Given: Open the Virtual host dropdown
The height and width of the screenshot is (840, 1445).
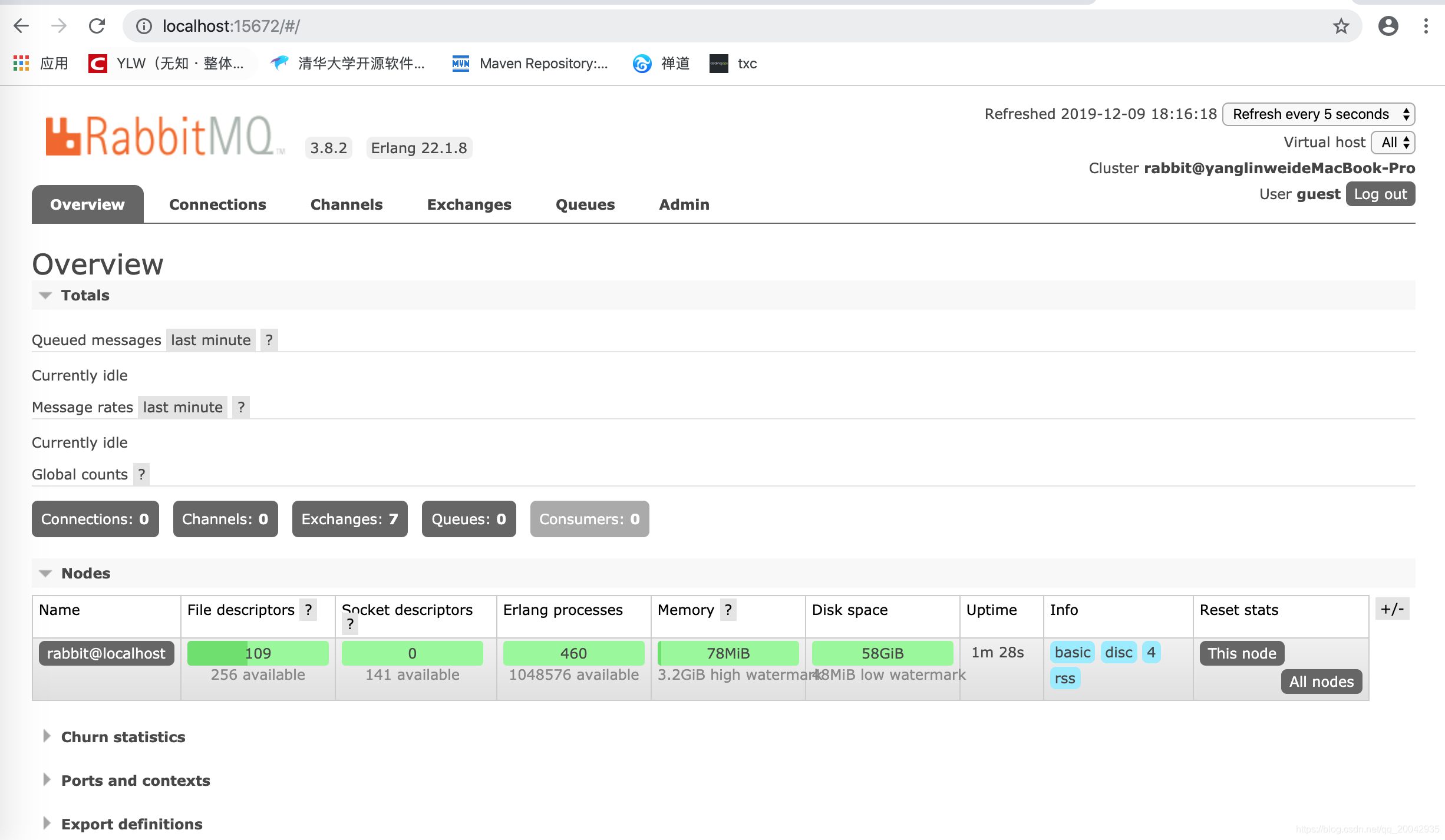Looking at the screenshot, I should pyautogui.click(x=1393, y=143).
